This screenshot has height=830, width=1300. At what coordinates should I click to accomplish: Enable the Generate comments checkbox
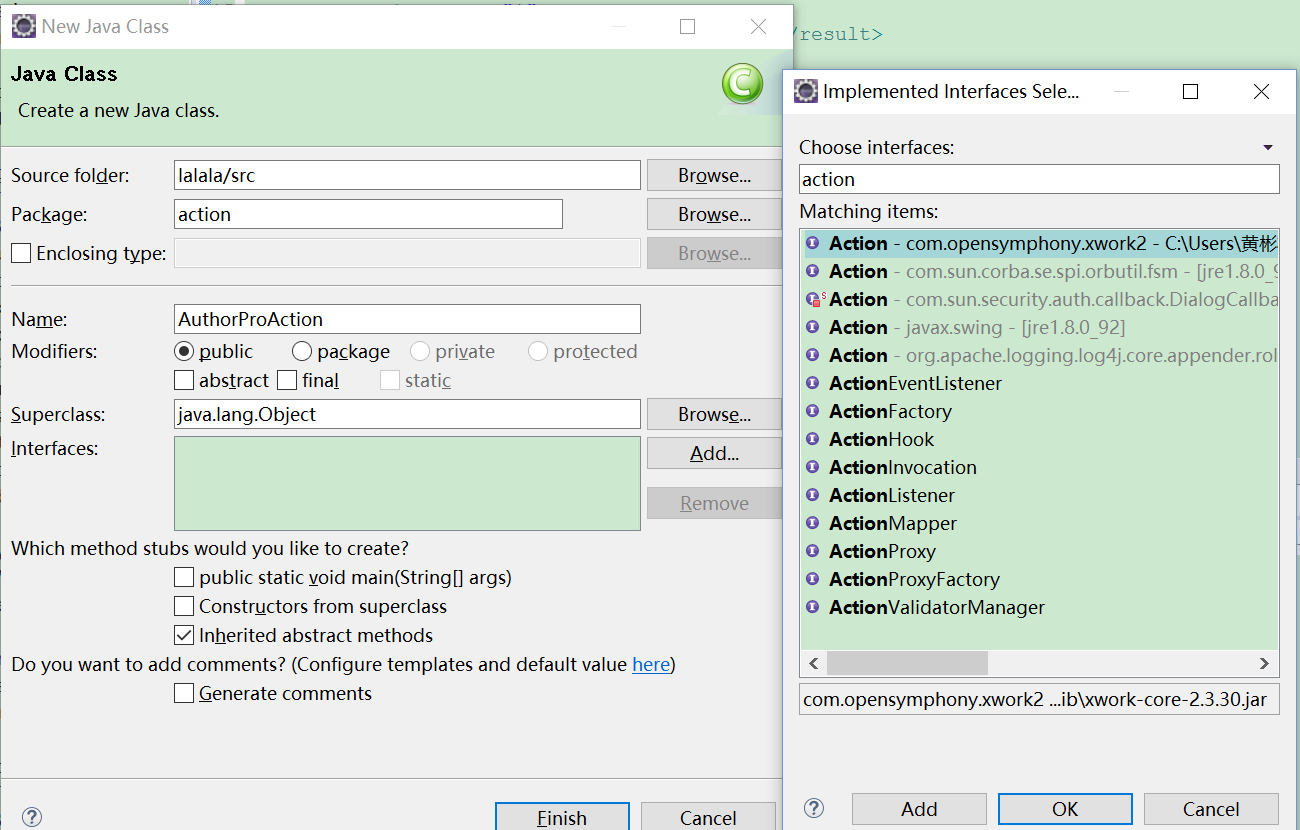coord(184,693)
